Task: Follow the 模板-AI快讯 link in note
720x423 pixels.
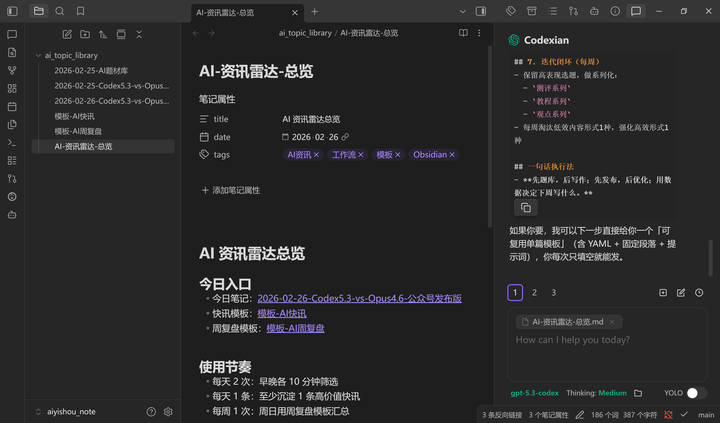Action: [282, 313]
